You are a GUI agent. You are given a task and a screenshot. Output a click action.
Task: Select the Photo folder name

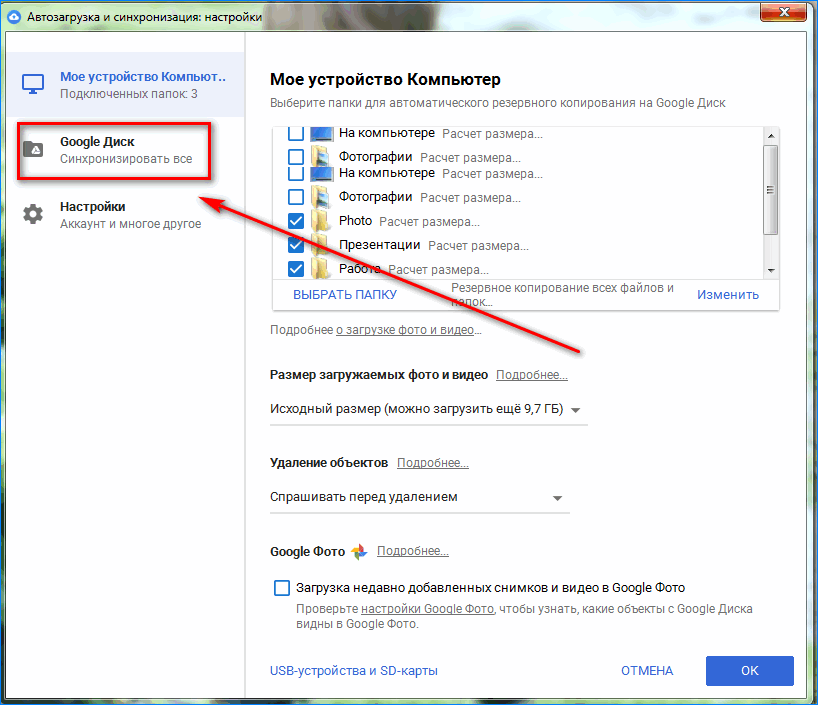click(355, 221)
